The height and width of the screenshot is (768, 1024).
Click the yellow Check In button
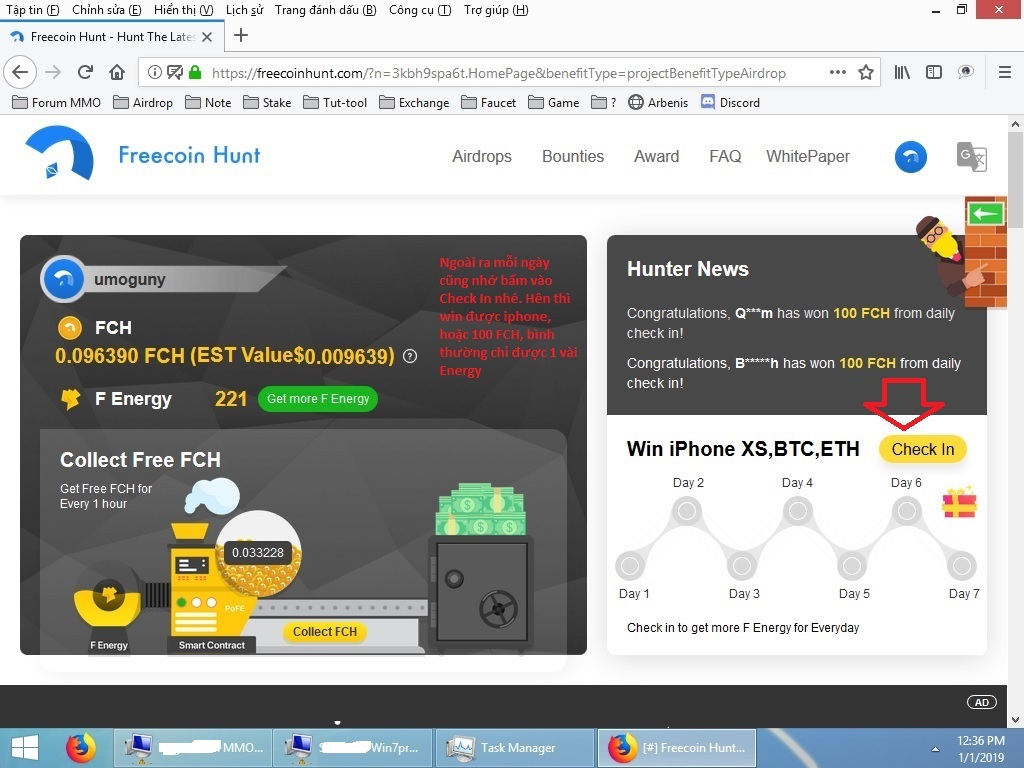922,449
